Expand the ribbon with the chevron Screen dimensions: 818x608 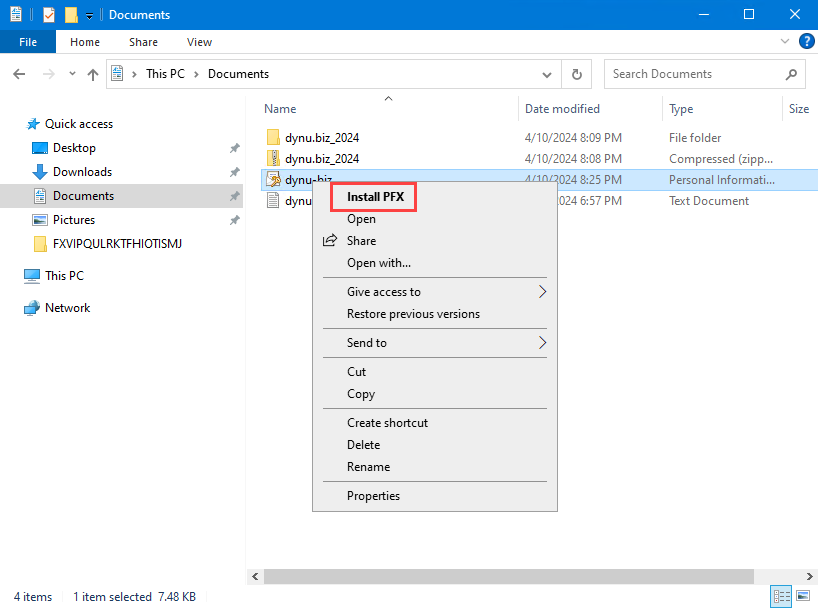click(785, 41)
